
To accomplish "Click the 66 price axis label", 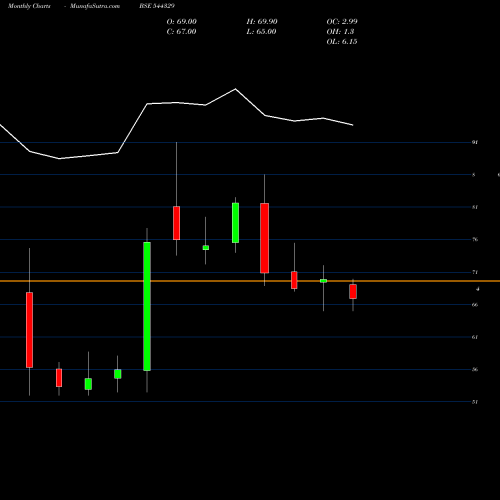I will point(475,305).
